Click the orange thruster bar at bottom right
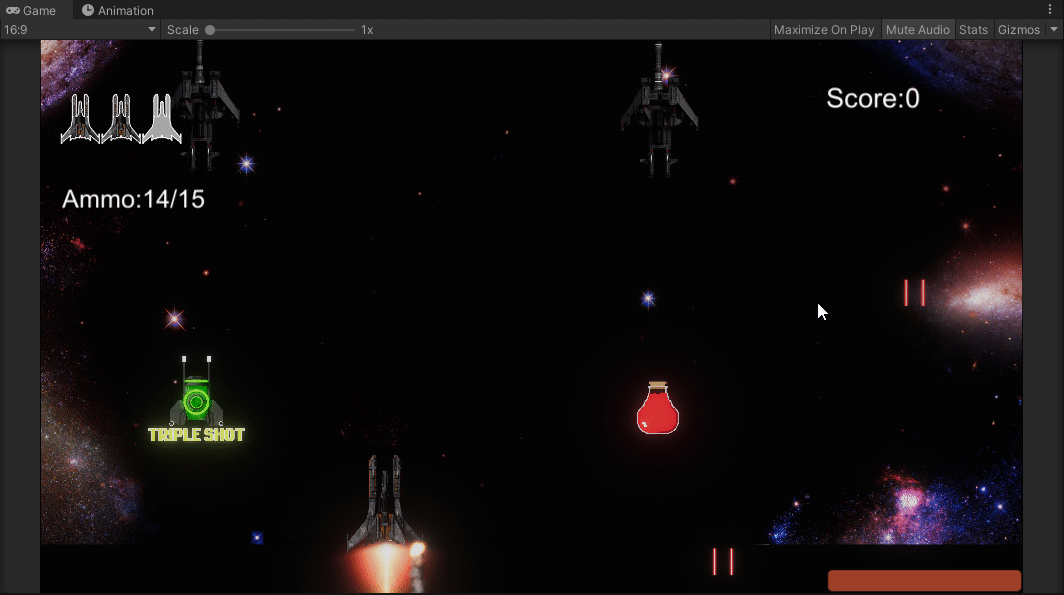This screenshot has height=595, width=1064. 923,580
